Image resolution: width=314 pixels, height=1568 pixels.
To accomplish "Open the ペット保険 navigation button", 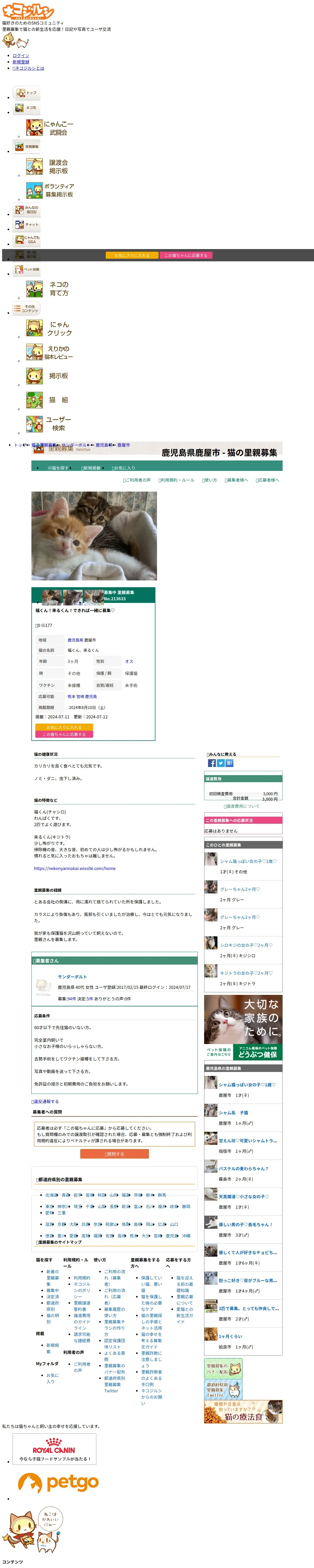I will click(26, 270).
